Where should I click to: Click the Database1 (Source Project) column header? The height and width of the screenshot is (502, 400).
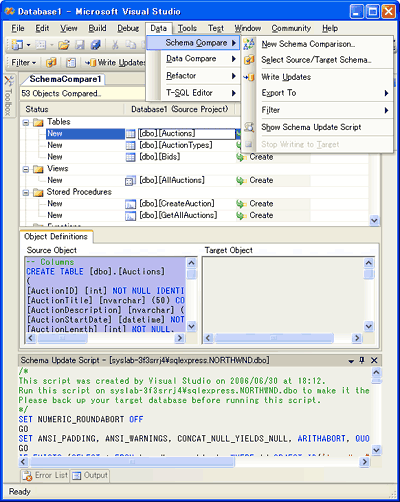coord(180,109)
